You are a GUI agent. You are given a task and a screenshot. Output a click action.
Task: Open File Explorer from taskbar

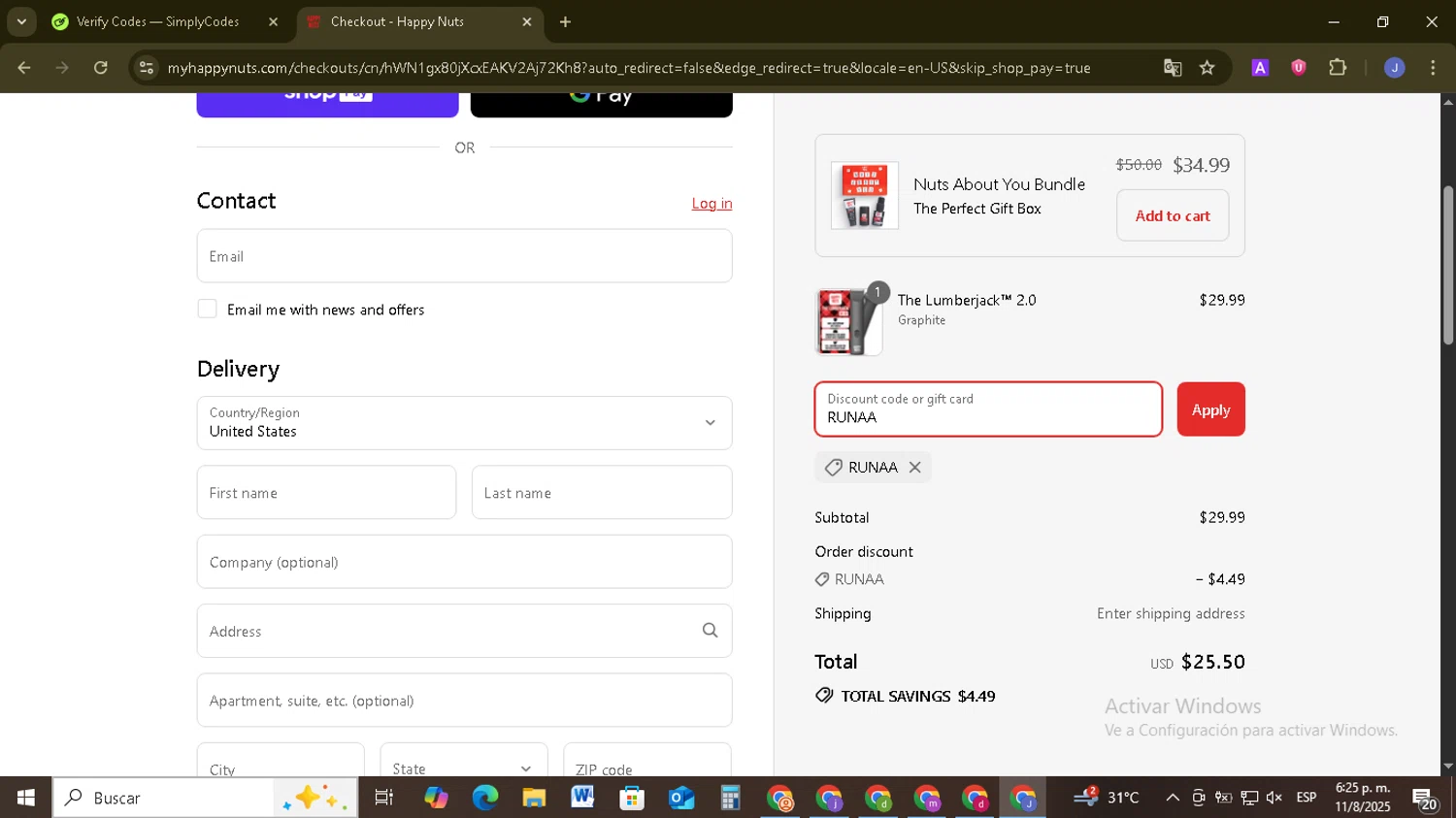534,798
